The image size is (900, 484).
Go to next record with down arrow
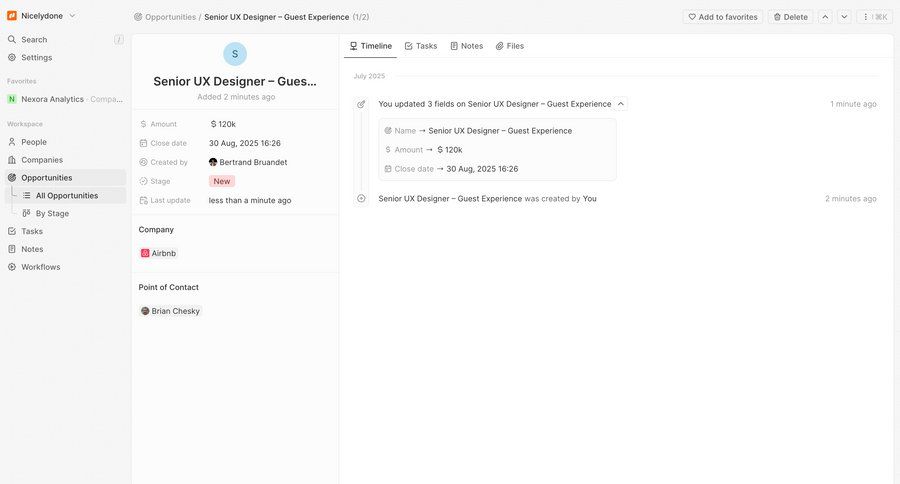844,17
